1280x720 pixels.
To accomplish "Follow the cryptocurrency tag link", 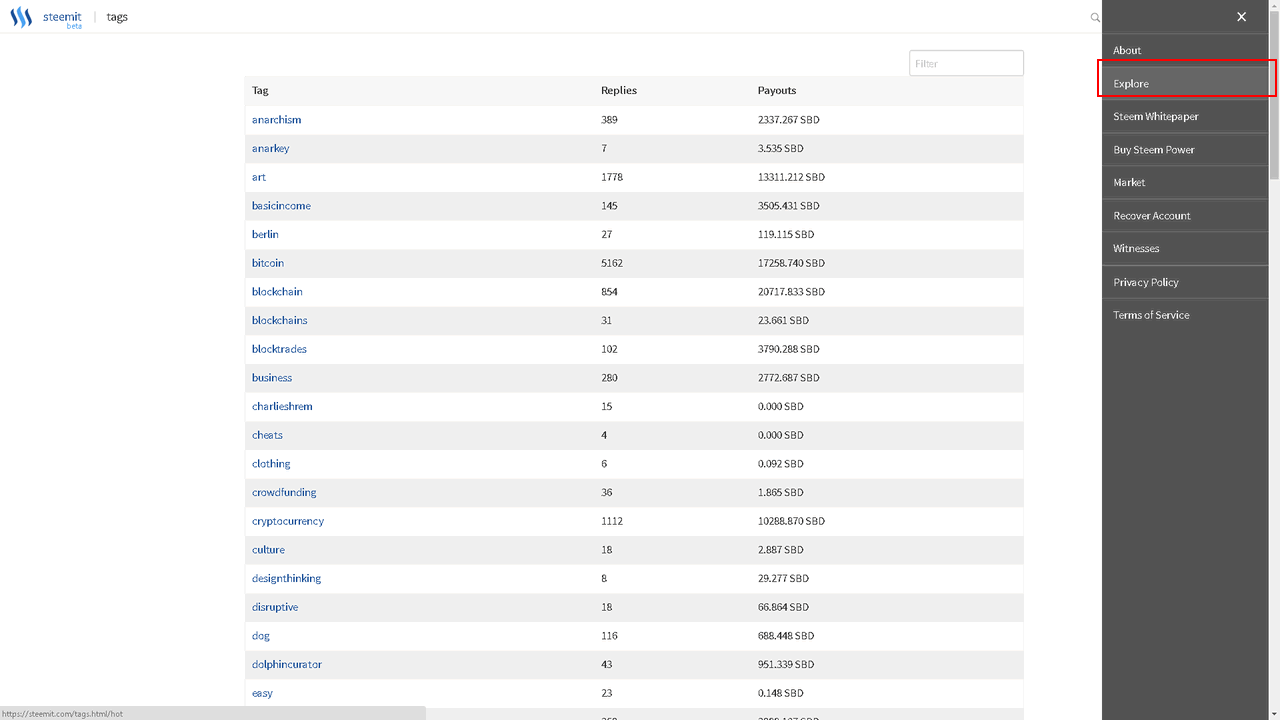I will click(288, 521).
